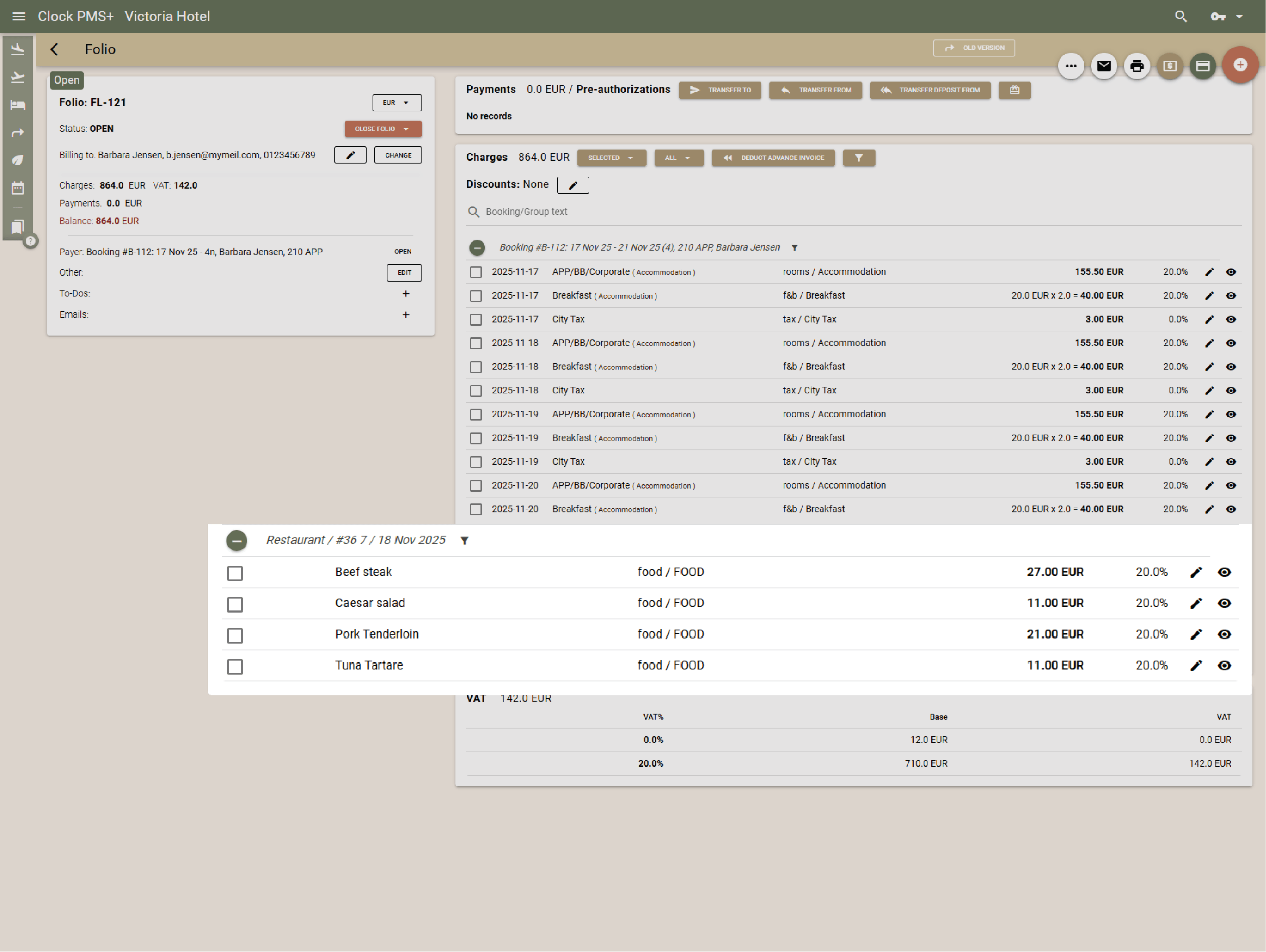Collapse the Restaurant #36 charge group
1266x952 pixels.
coord(236,540)
